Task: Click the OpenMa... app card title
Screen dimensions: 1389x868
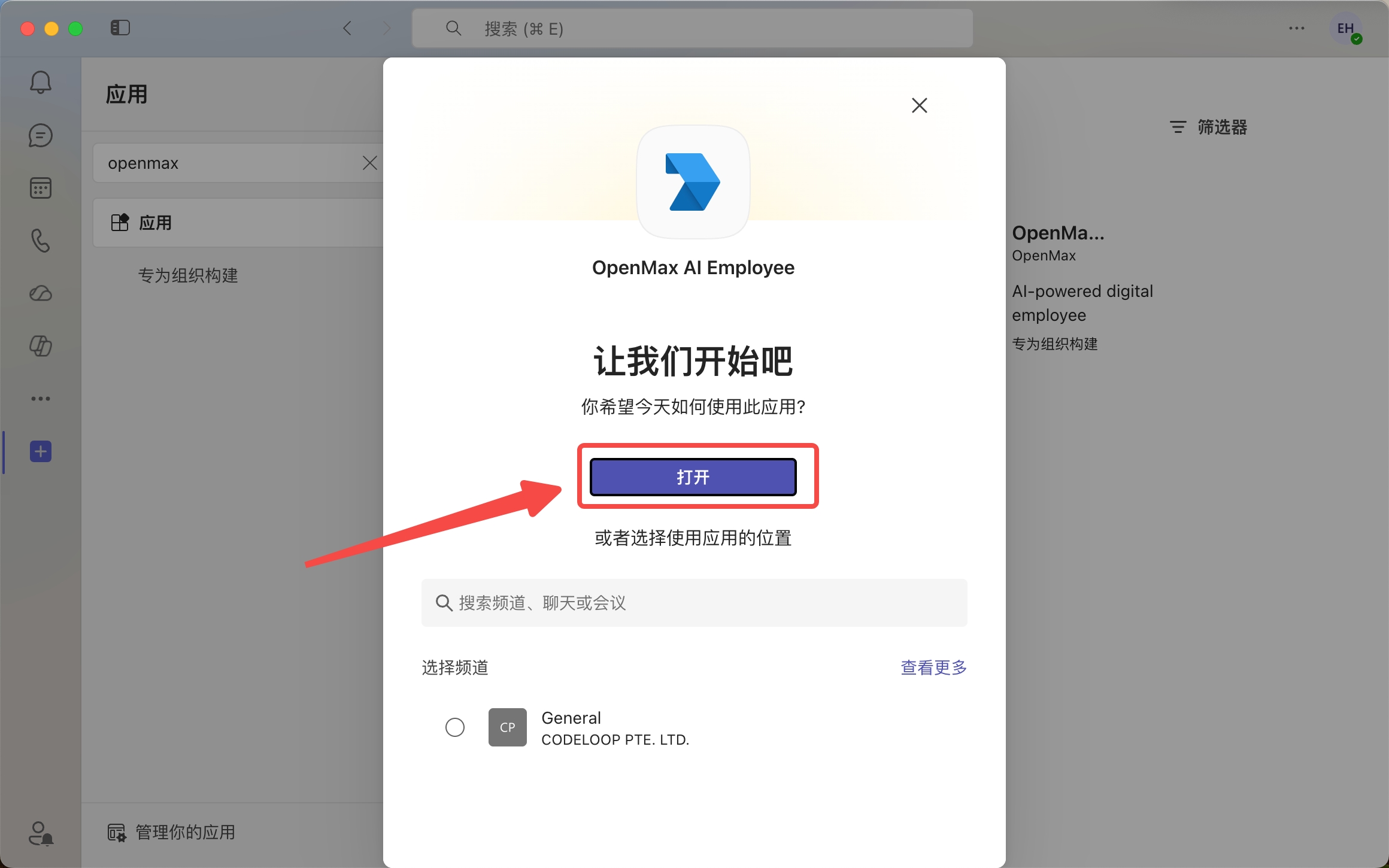Action: pos(1058,232)
